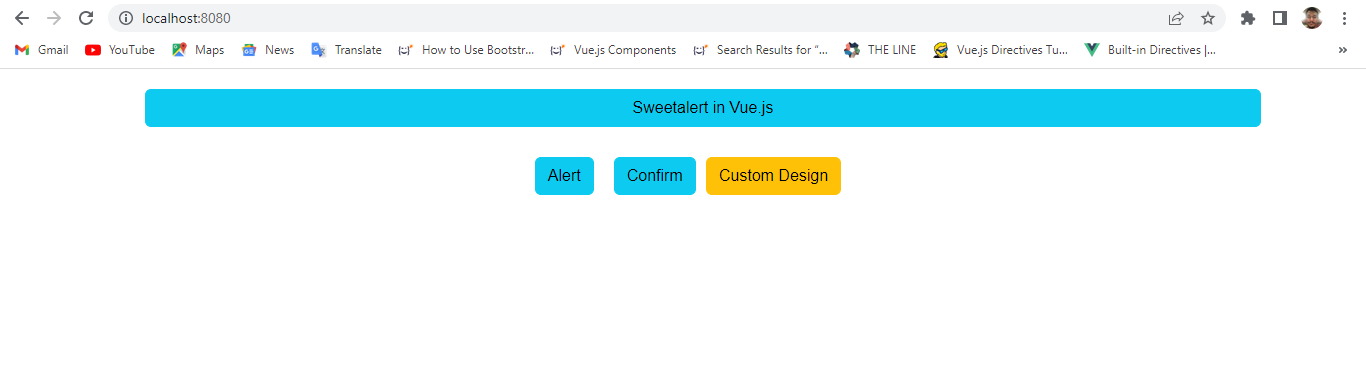Open Chrome three-dot menu
1366x371 pixels.
1344,18
